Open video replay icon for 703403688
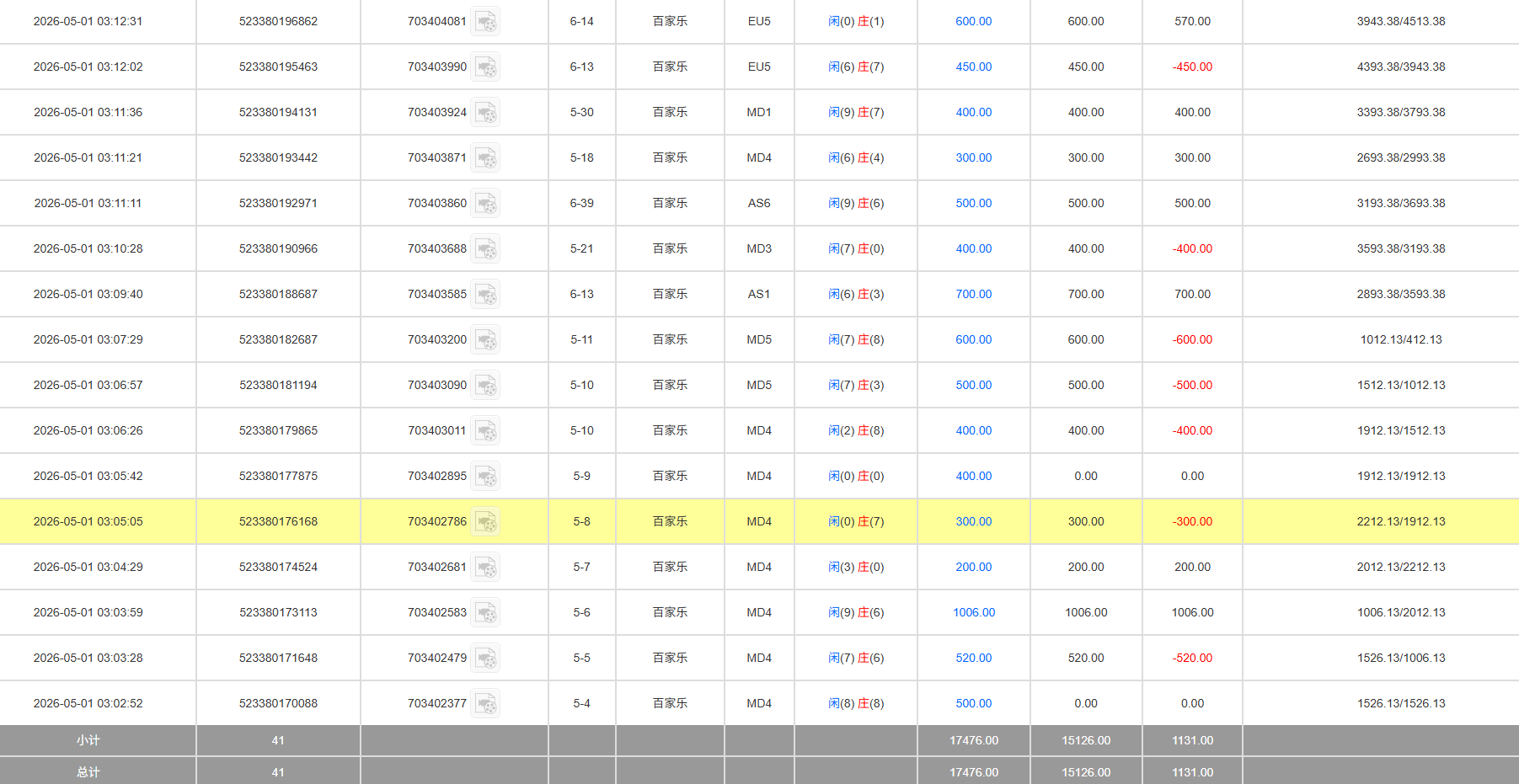 click(x=485, y=248)
